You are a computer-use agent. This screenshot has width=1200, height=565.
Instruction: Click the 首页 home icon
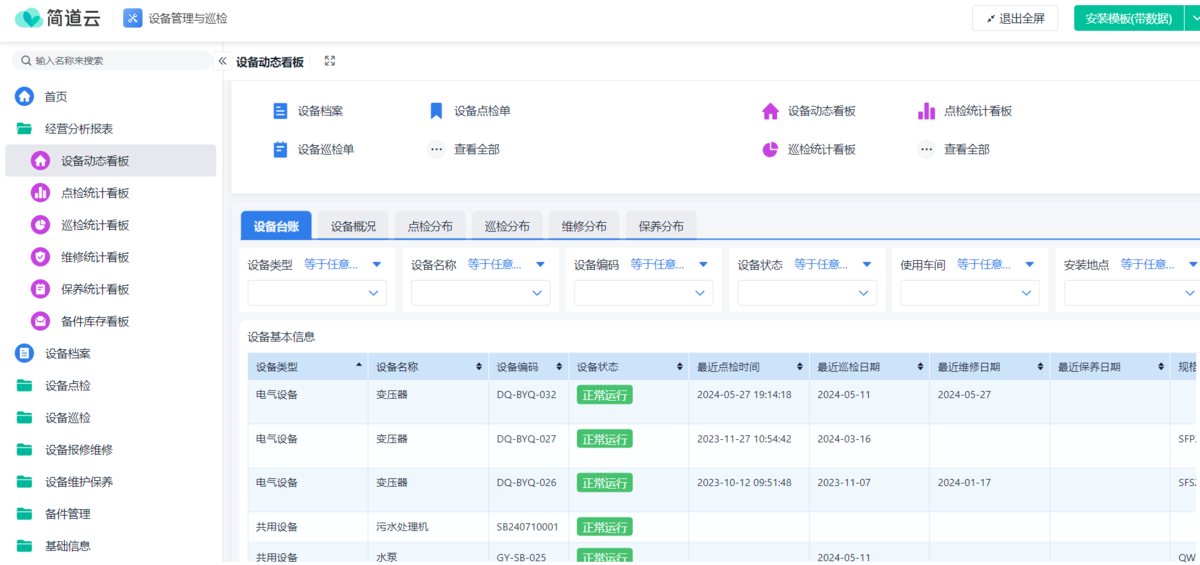24,97
